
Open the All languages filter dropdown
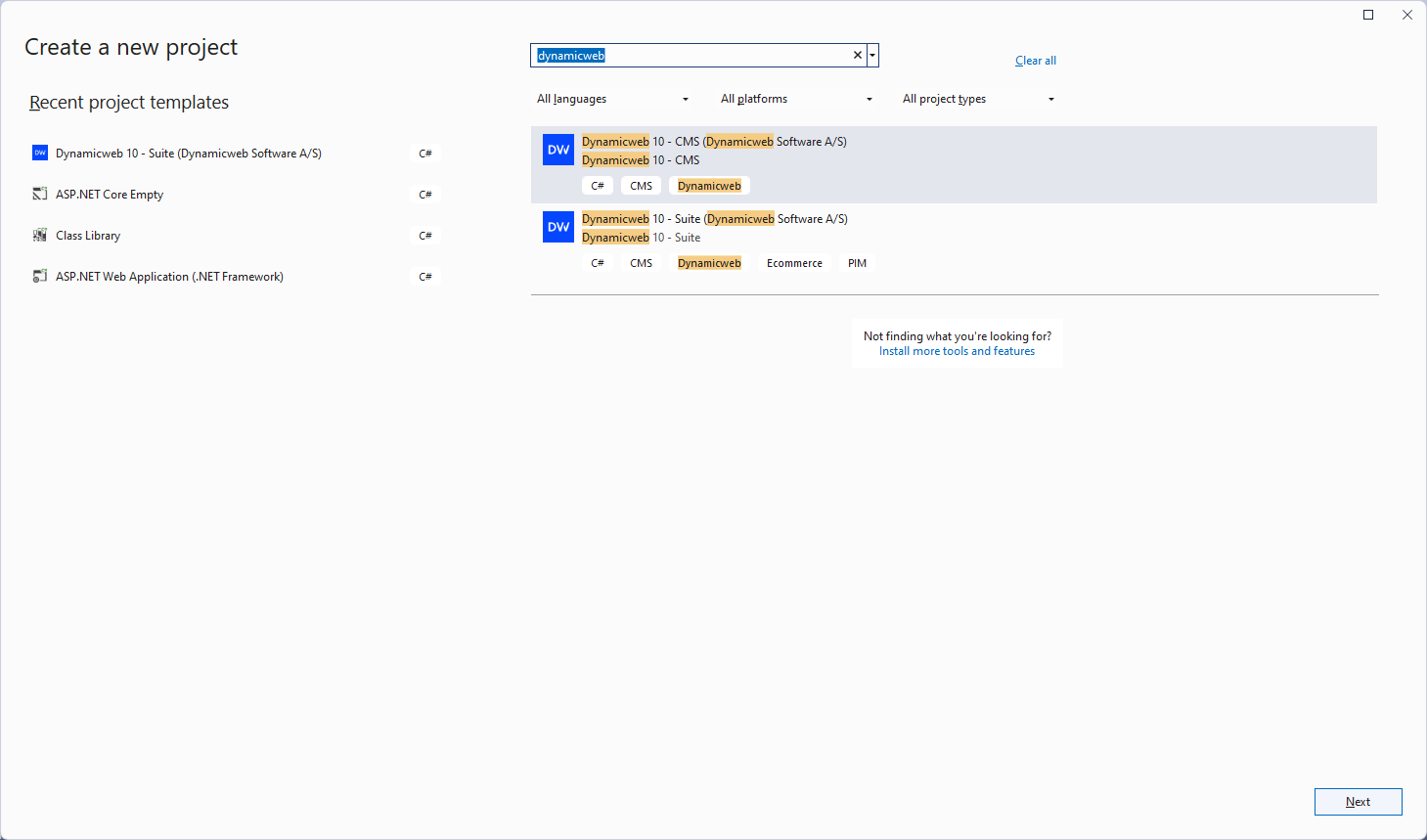[613, 99]
